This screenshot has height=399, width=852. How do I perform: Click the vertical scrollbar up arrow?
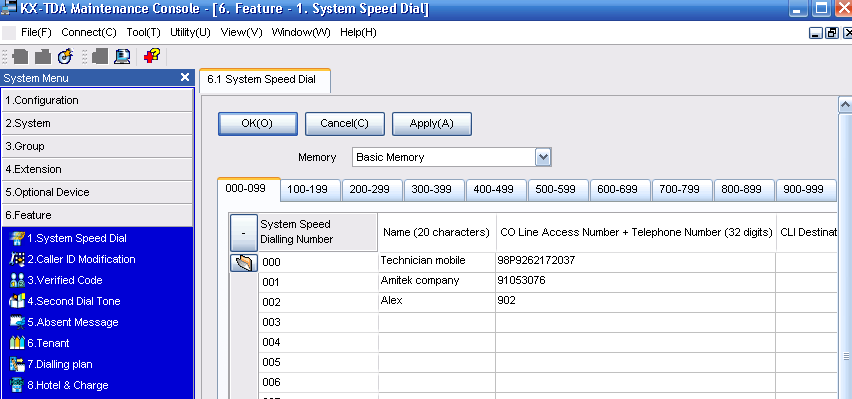845,104
